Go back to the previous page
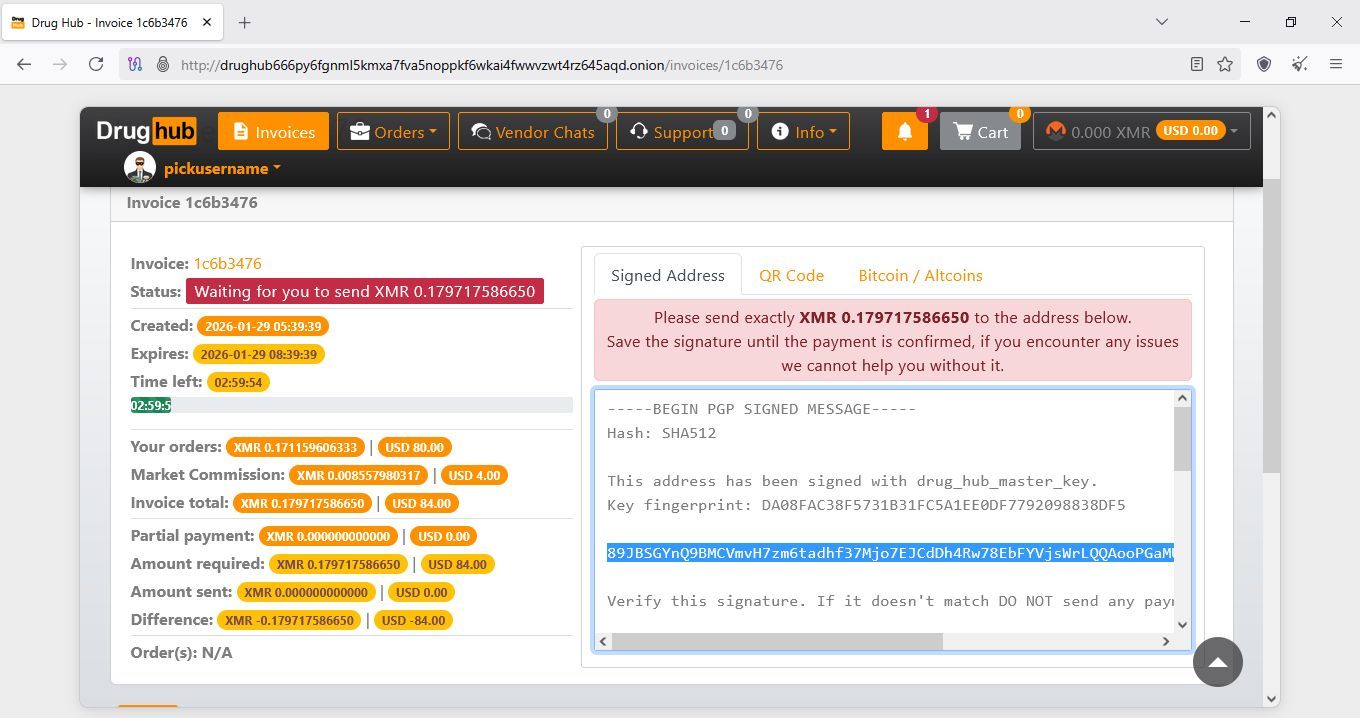 pos(24,64)
